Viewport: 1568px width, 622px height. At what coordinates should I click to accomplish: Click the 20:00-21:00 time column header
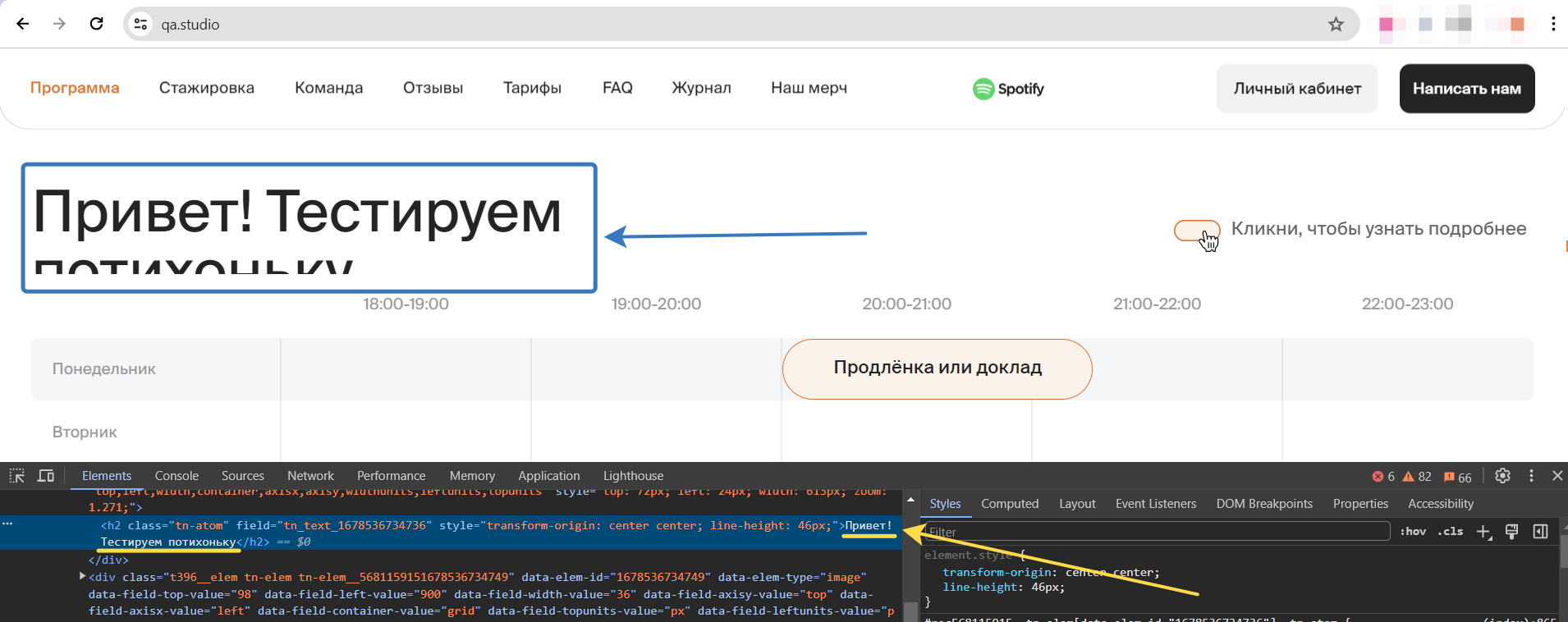coord(906,304)
